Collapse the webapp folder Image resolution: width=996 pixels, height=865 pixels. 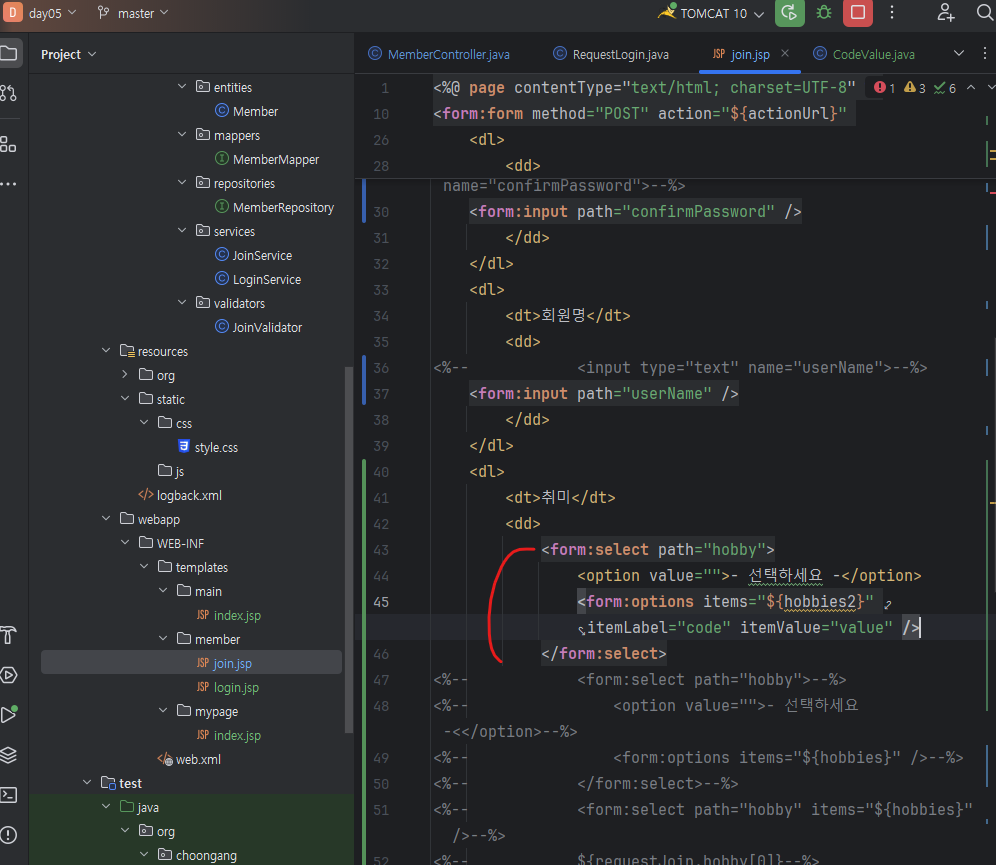(106, 518)
